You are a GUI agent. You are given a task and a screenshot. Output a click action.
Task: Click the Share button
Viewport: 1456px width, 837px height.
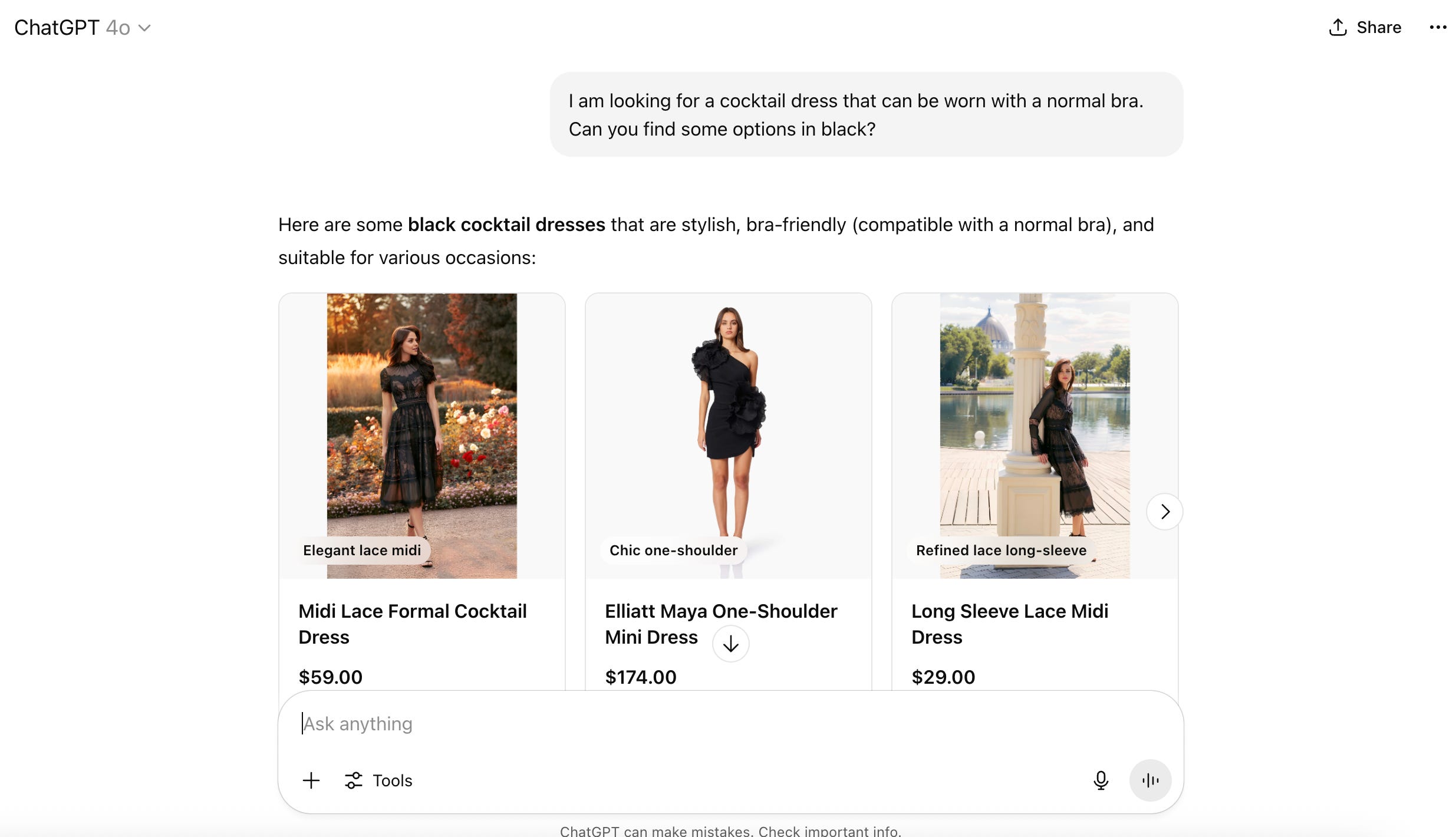pos(1365,28)
